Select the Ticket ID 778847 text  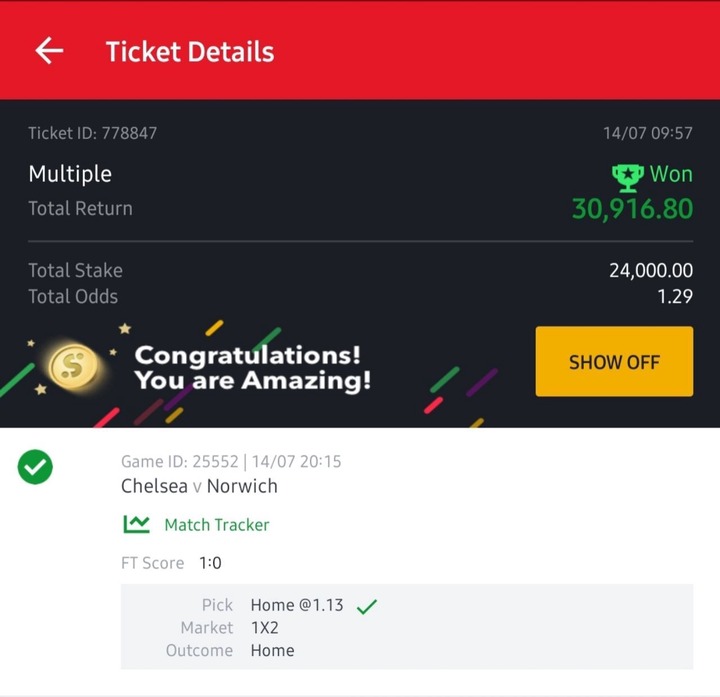click(93, 133)
